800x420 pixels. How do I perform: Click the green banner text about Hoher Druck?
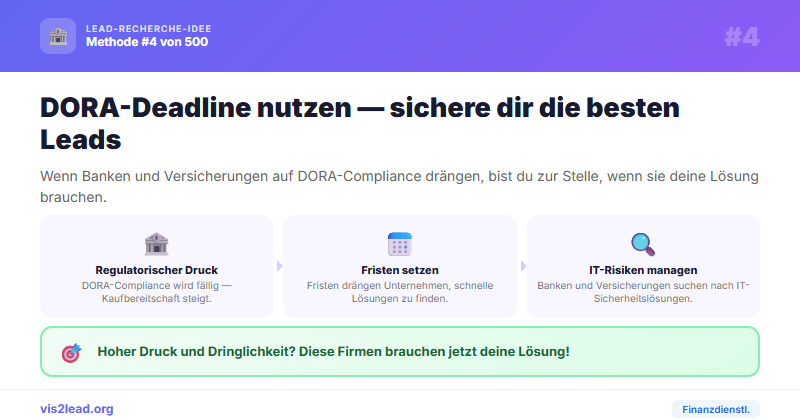(x=333, y=352)
